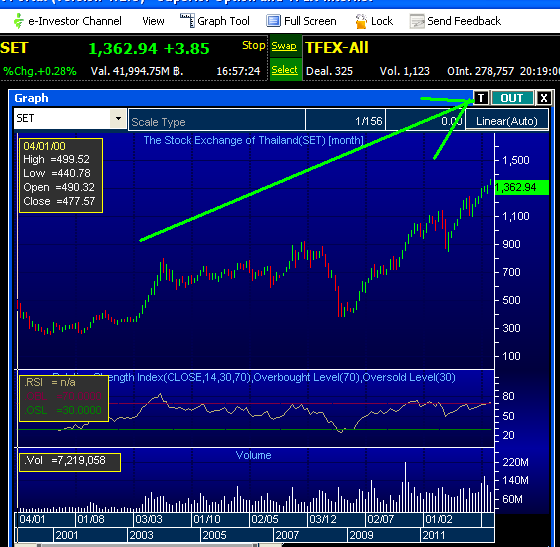
Task: Click the e-Investor Channel green icon
Action: click(18, 21)
